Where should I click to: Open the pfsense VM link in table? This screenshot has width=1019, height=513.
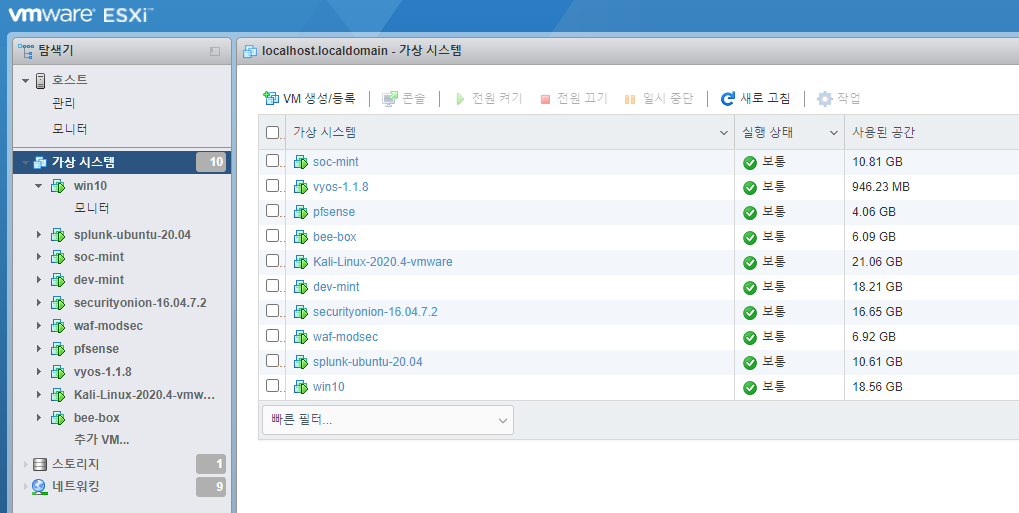click(x=334, y=212)
